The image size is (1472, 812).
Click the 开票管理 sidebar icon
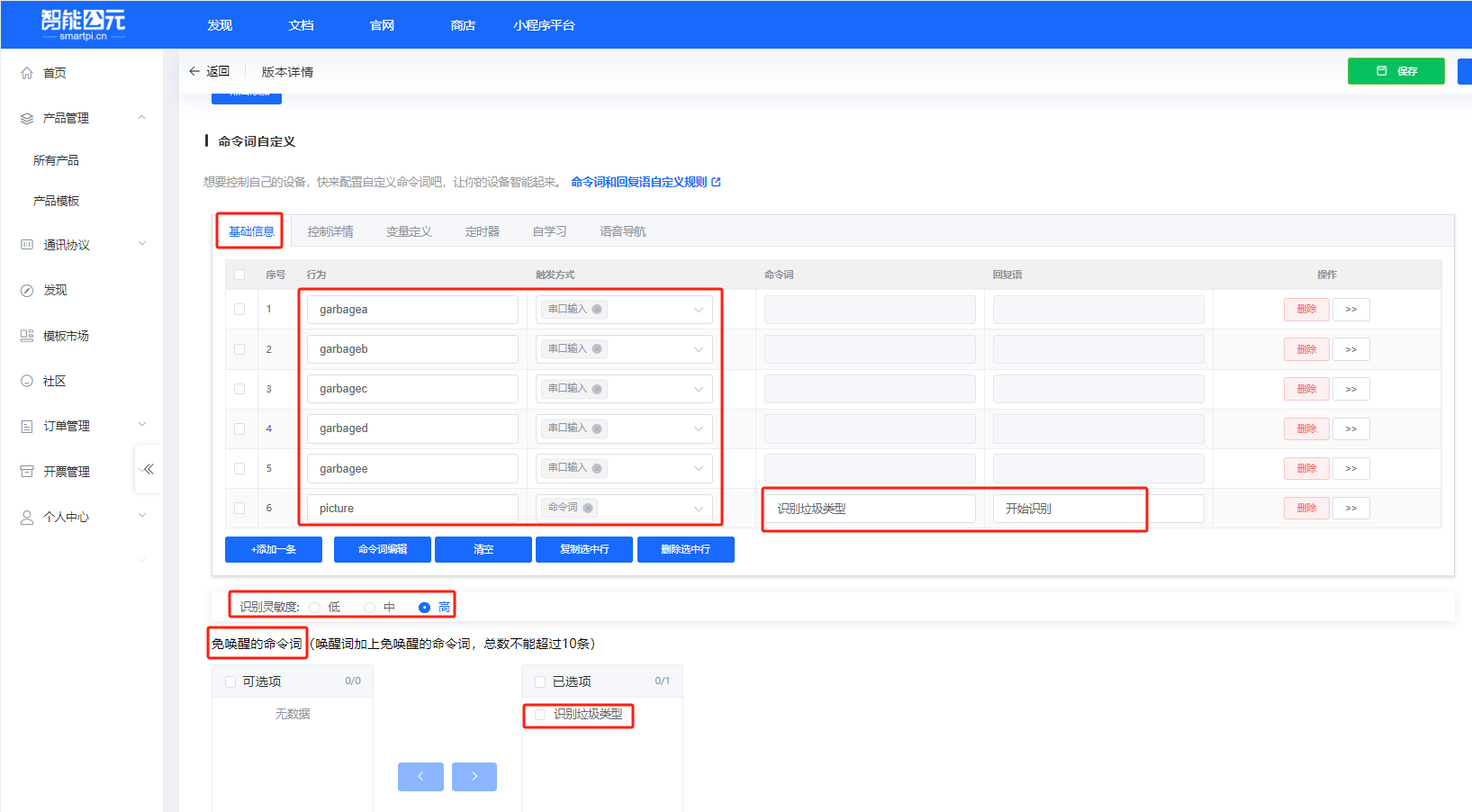(27, 472)
